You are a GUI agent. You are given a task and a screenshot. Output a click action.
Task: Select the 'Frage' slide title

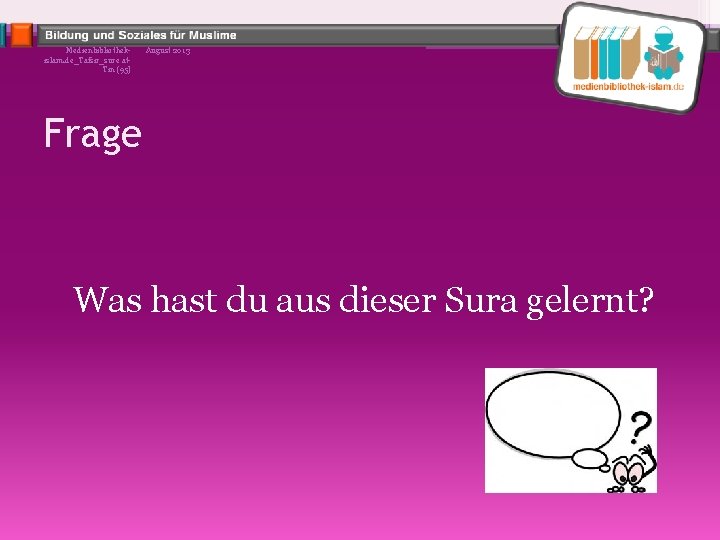point(93,134)
